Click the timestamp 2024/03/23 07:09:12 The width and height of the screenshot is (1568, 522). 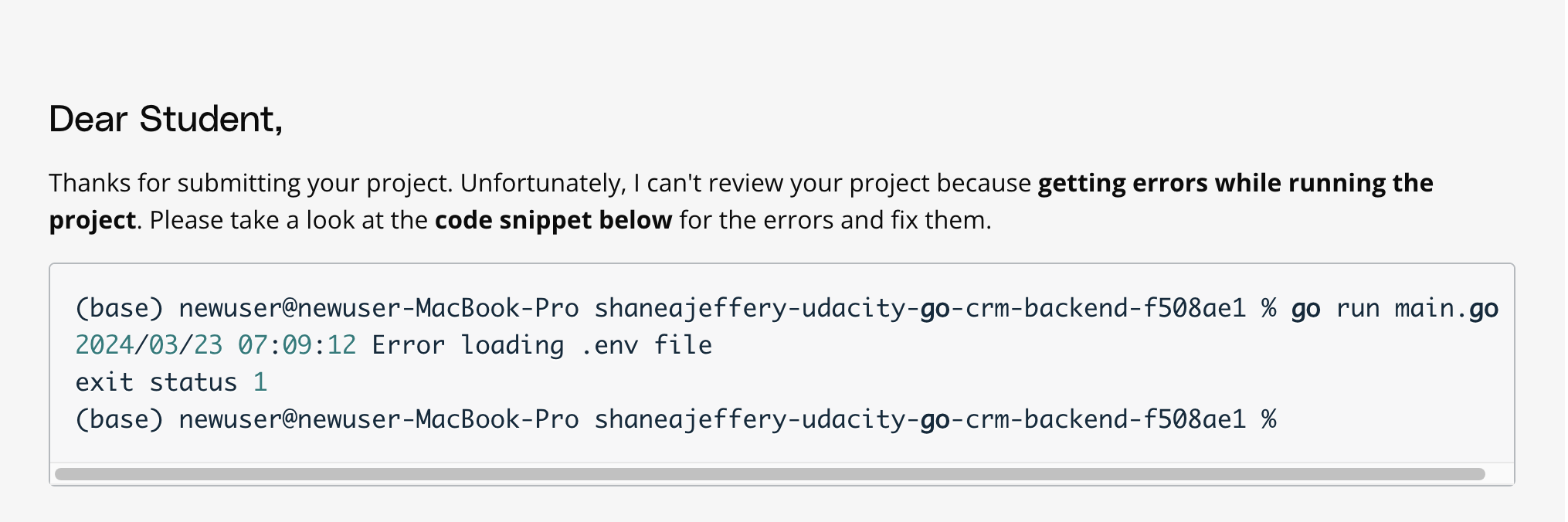tap(216, 345)
